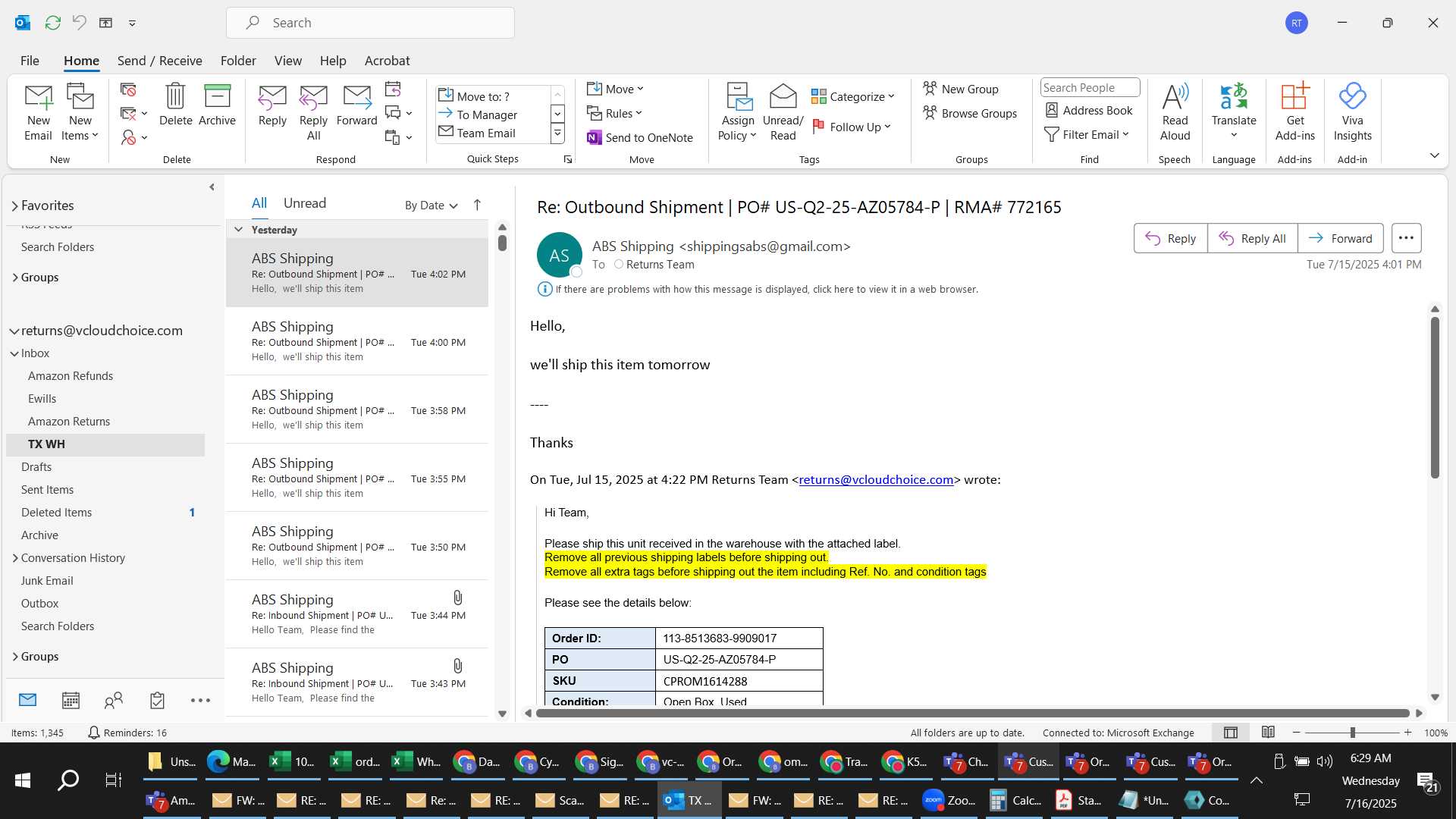The height and width of the screenshot is (819, 1456).
Task: Toggle Unread/Read for the message
Action: point(783,111)
